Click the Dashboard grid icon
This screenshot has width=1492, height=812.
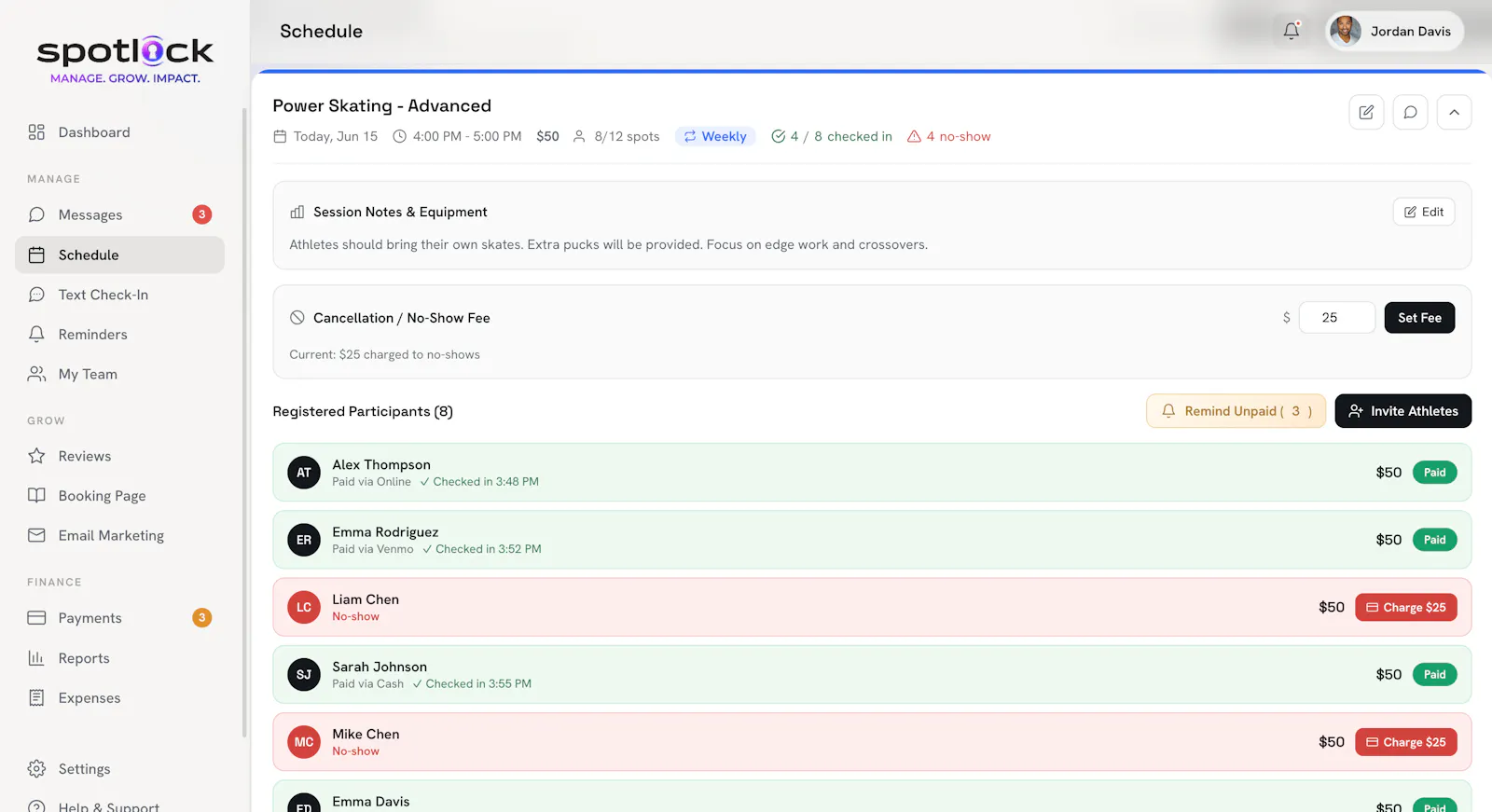tap(36, 132)
